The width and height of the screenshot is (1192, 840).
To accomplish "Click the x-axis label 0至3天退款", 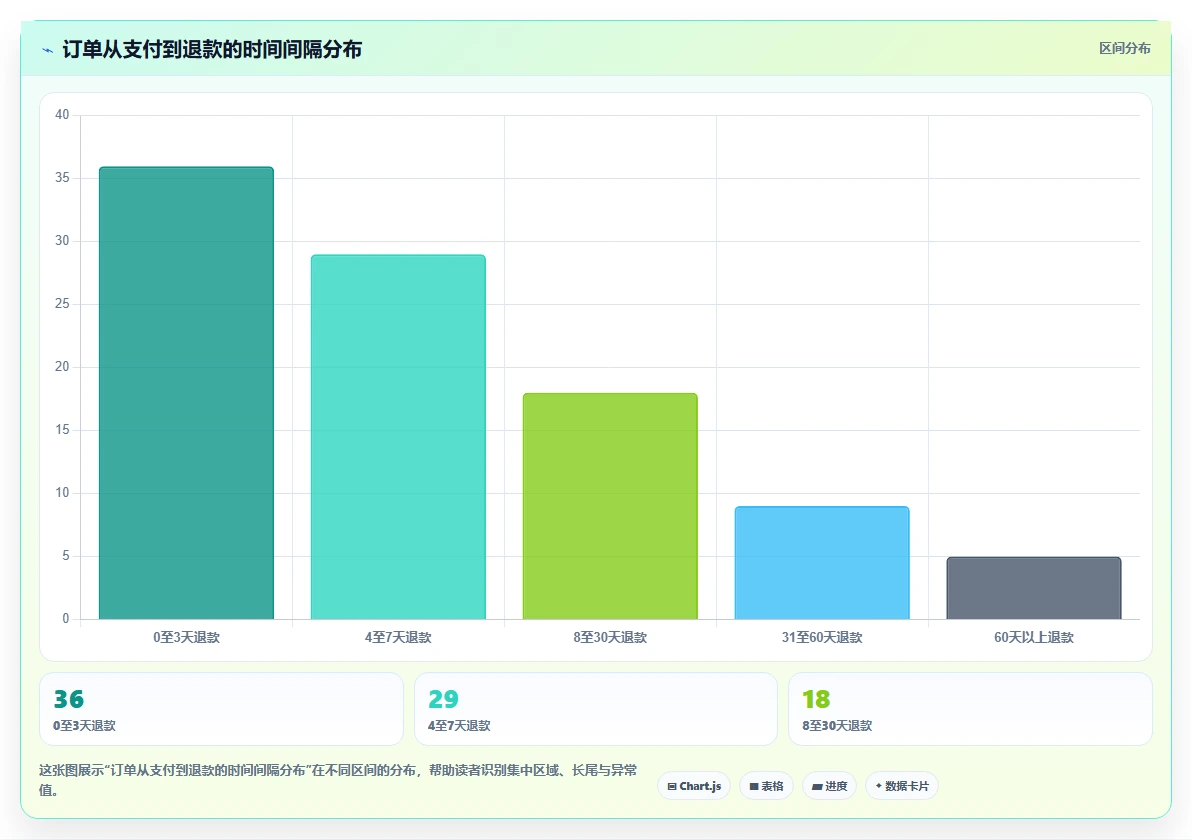I will click(186, 637).
